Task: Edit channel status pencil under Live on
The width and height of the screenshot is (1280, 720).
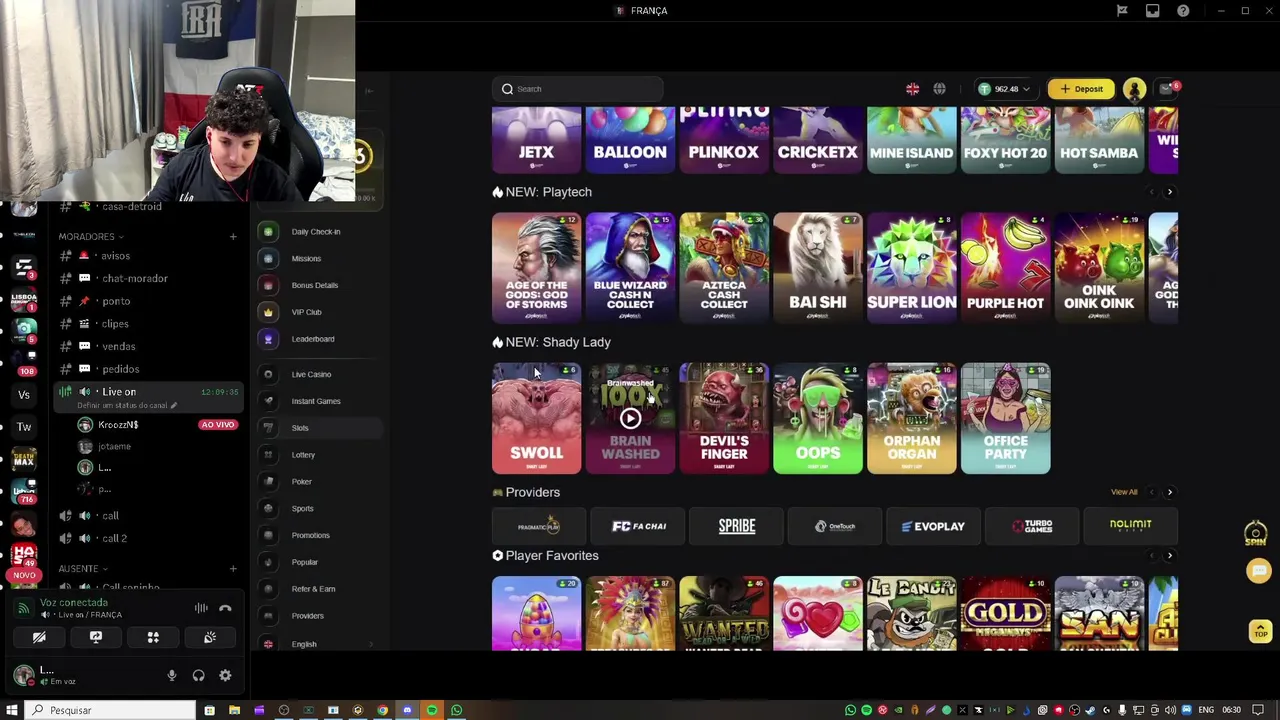Action: click(x=173, y=406)
